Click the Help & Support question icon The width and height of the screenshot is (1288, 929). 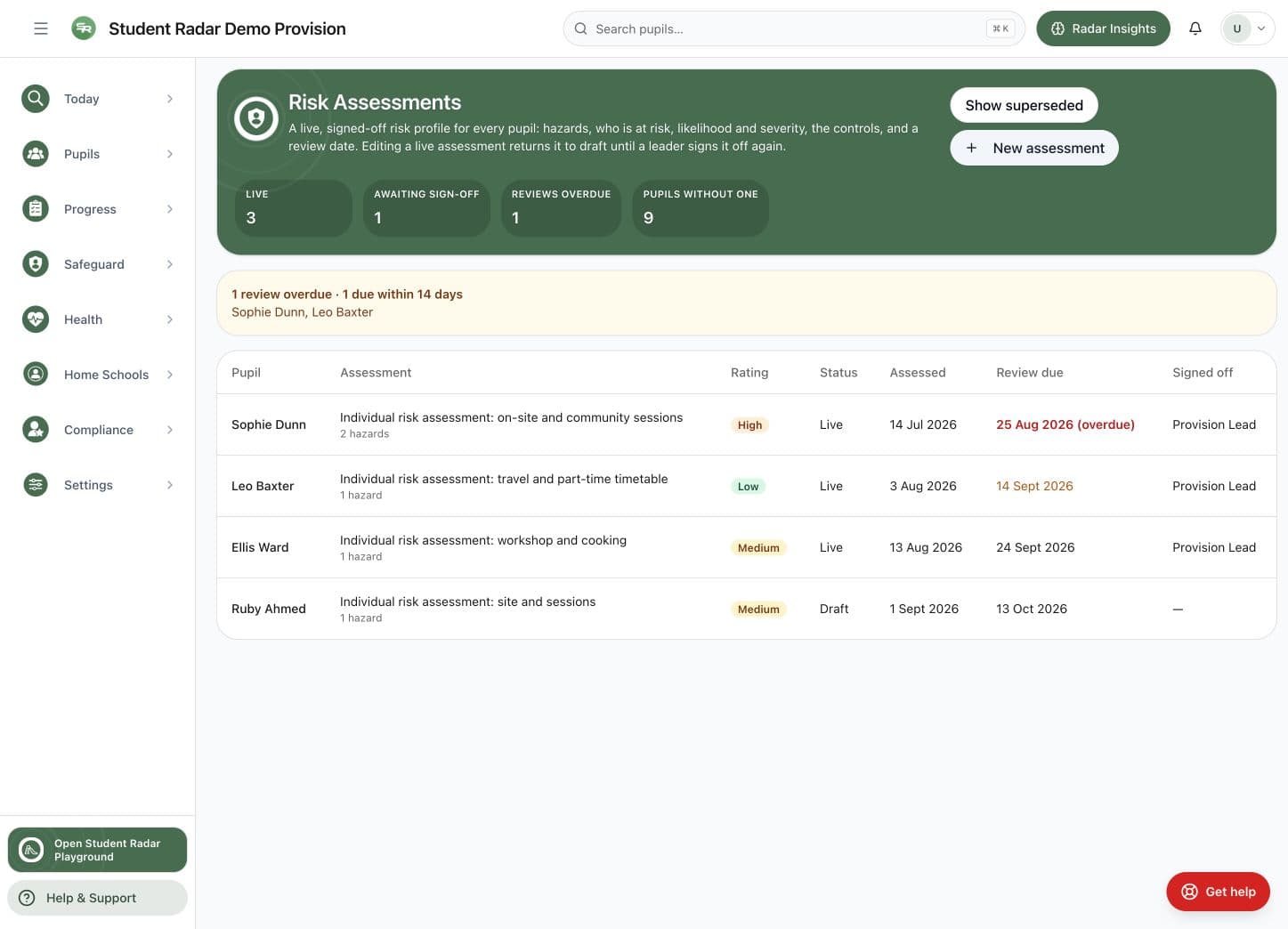(27, 898)
